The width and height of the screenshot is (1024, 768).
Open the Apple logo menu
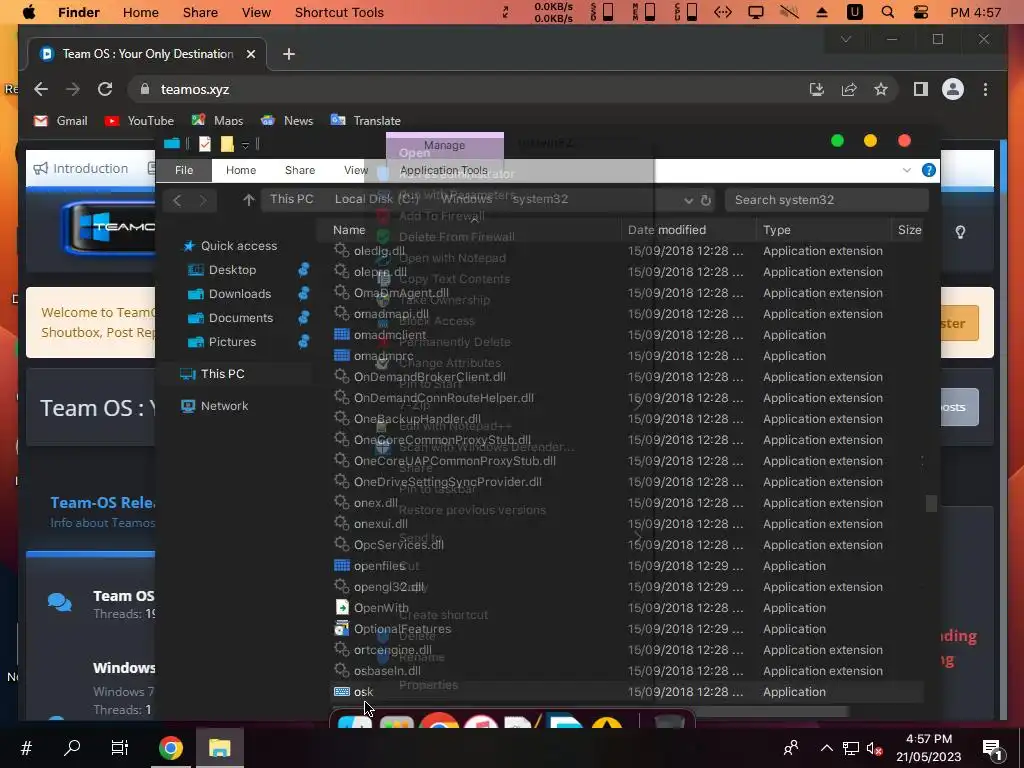click(x=29, y=12)
